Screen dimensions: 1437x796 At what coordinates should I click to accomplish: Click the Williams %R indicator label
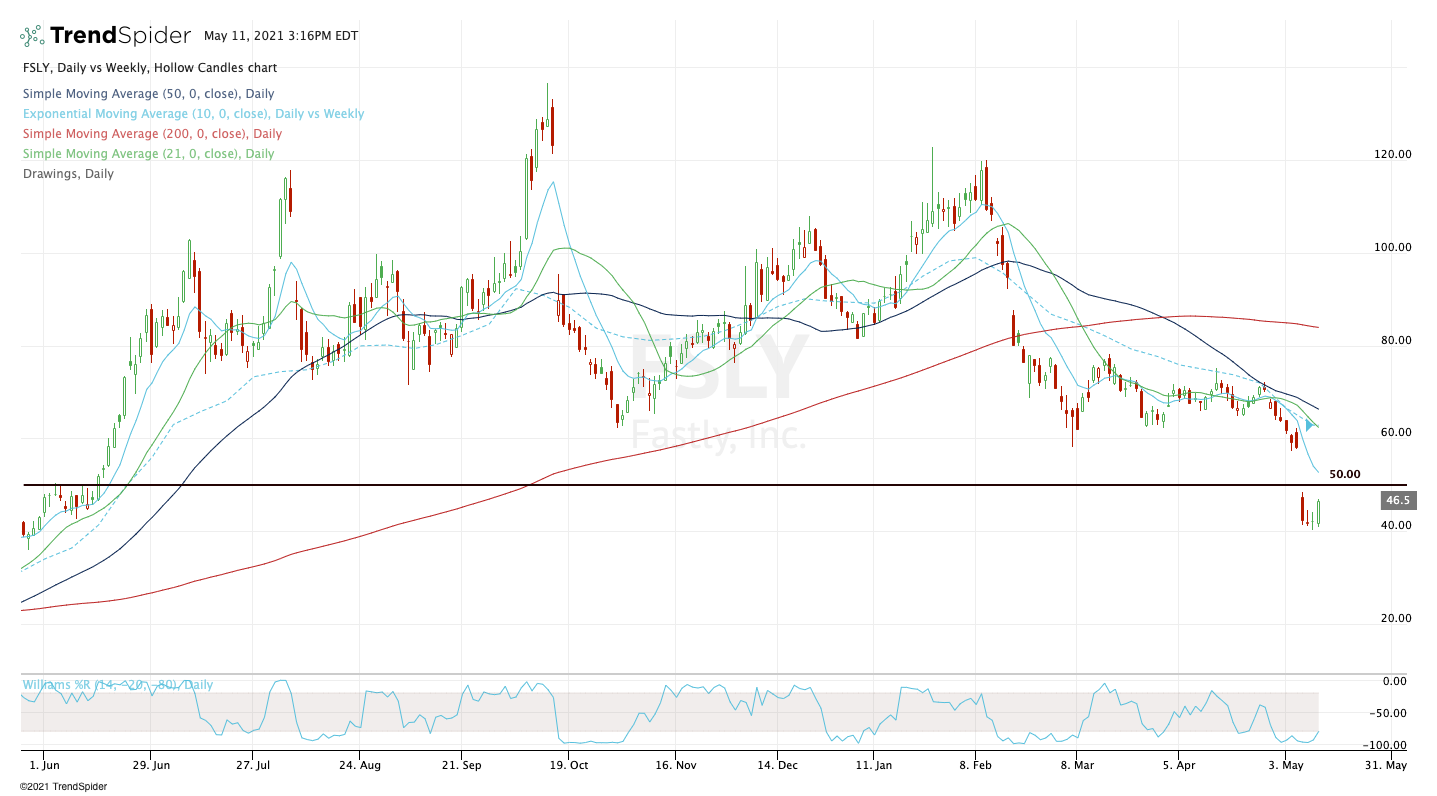click(x=118, y=685)
